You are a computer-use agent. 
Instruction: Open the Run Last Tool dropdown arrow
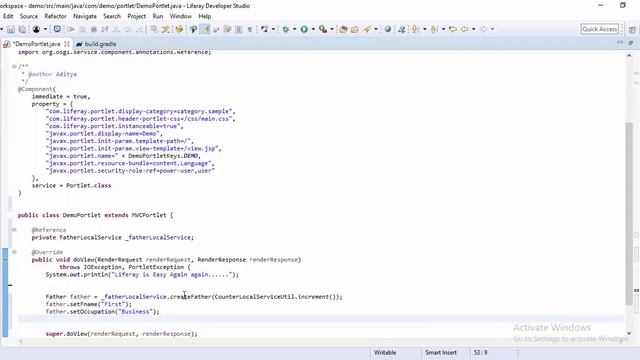(x=332, y=29)
